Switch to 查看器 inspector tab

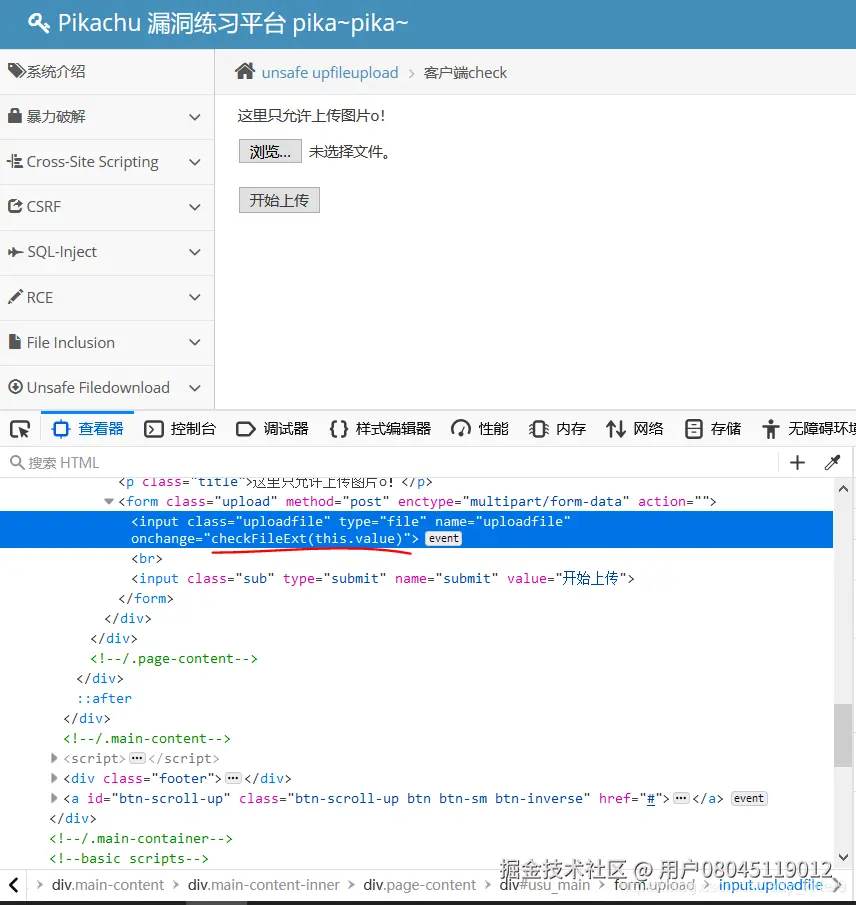[x=88, y=429]
